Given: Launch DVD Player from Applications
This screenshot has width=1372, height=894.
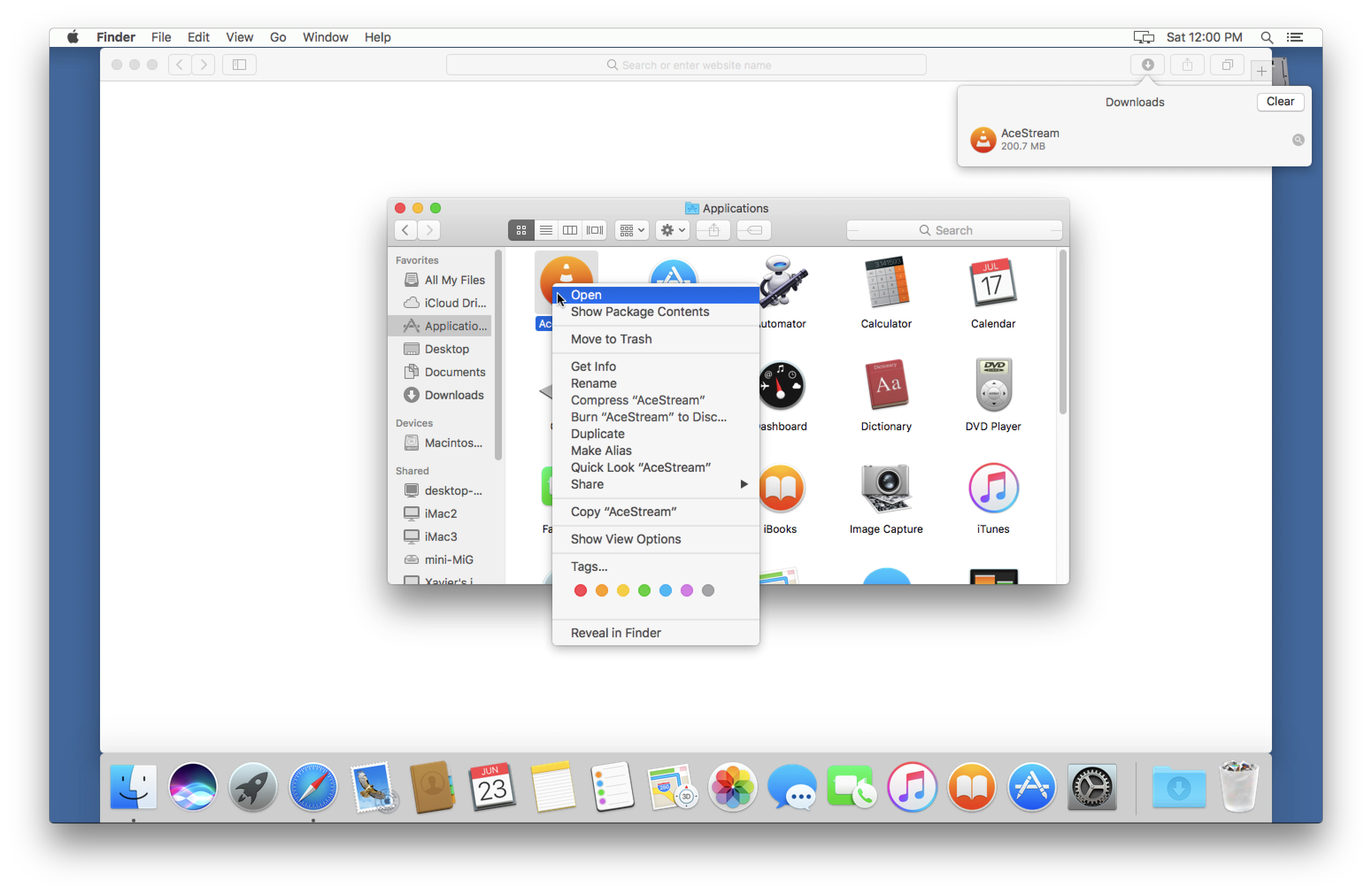Looking at the screenshot, I should tap(993, 385).
